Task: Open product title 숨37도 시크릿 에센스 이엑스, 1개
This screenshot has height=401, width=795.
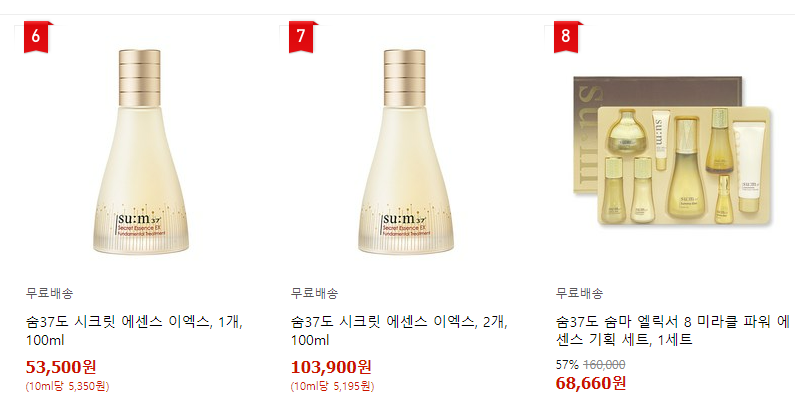Action: pyautogui.click(x=134, y=331)
